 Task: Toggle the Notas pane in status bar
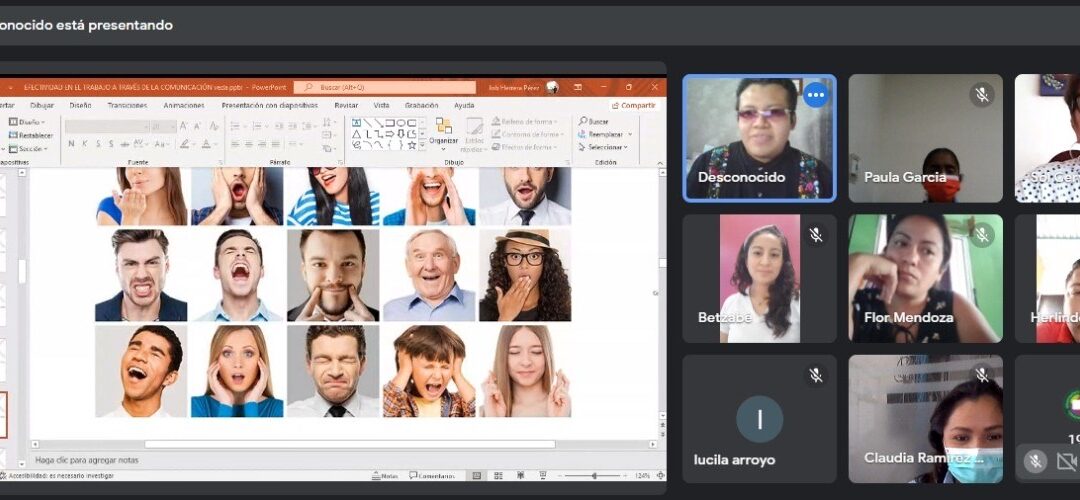coord(385,475)
